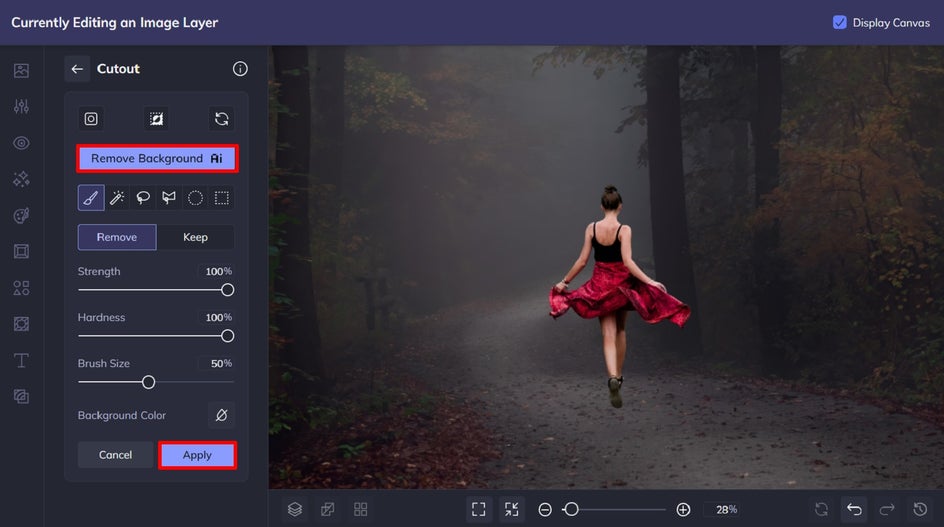Click the Brush Size 50% value field

217,363
